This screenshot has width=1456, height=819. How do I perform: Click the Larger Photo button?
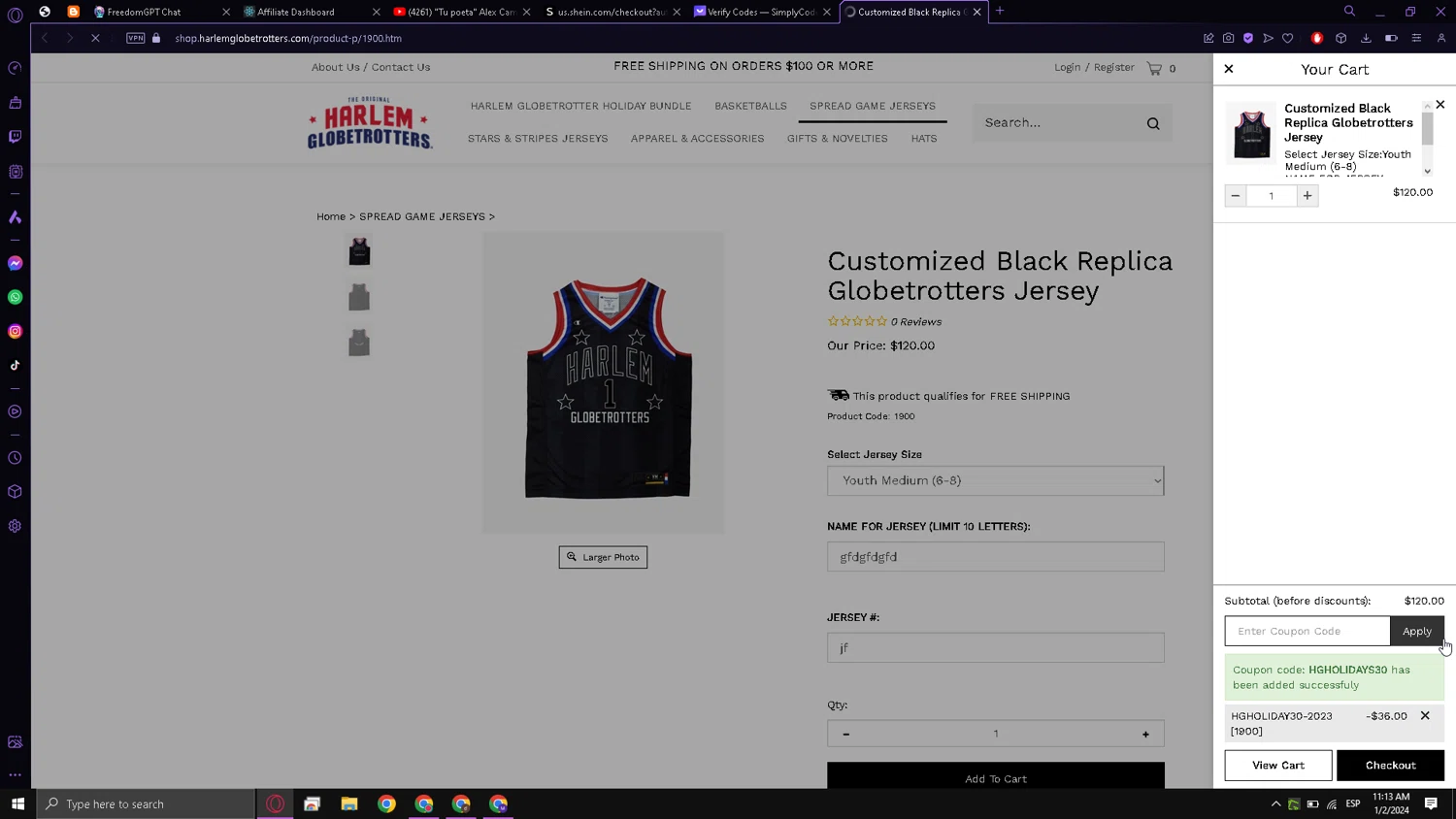(x=603, y=557)
